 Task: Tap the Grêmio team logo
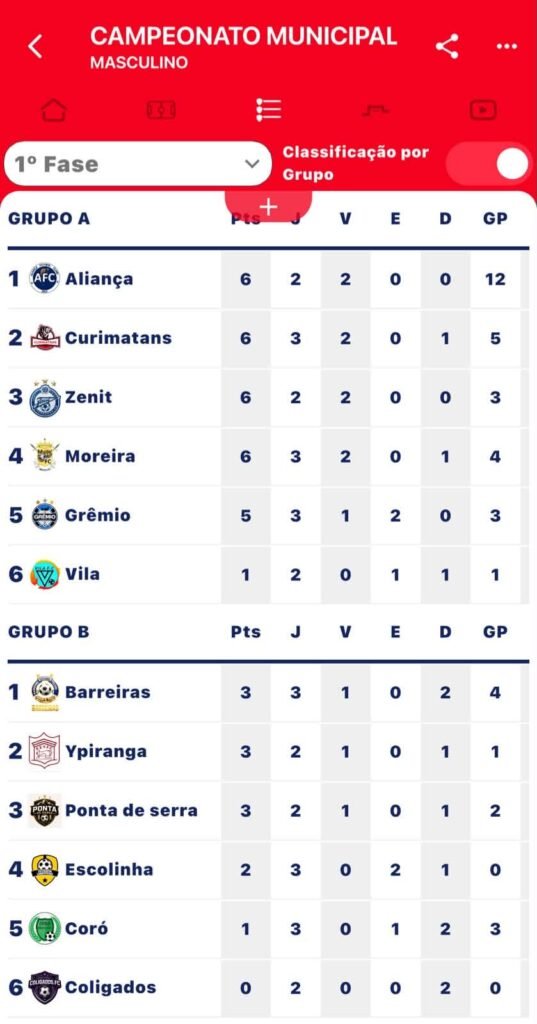(45, 515)
